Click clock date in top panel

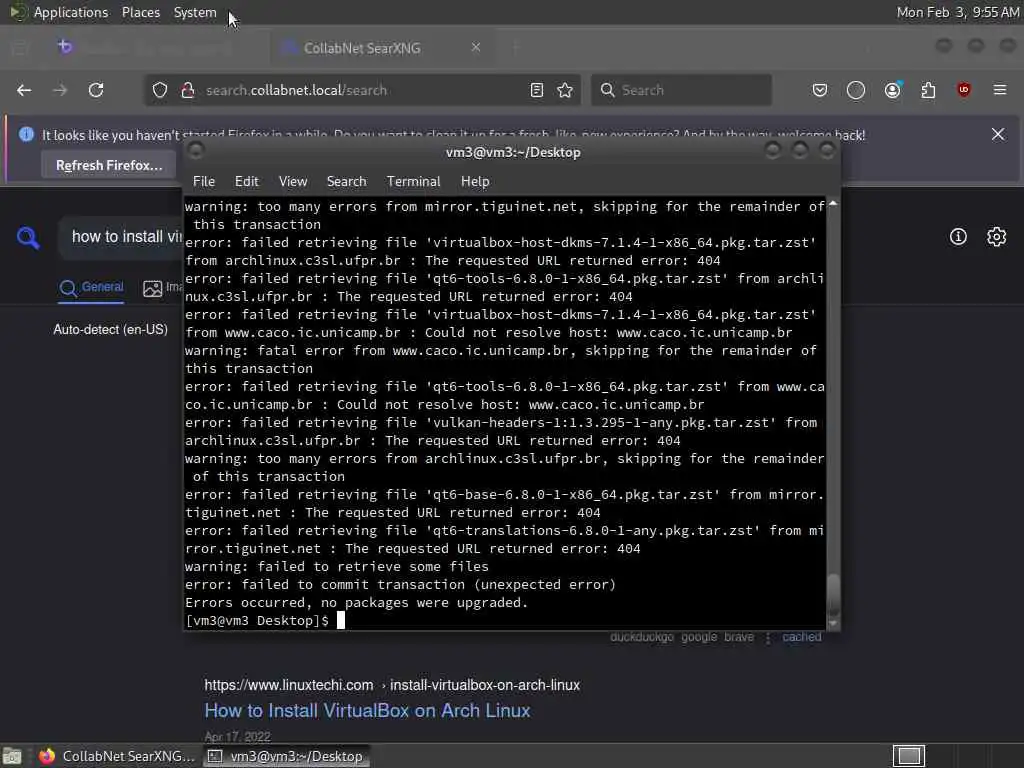click(x=957, y=12)
